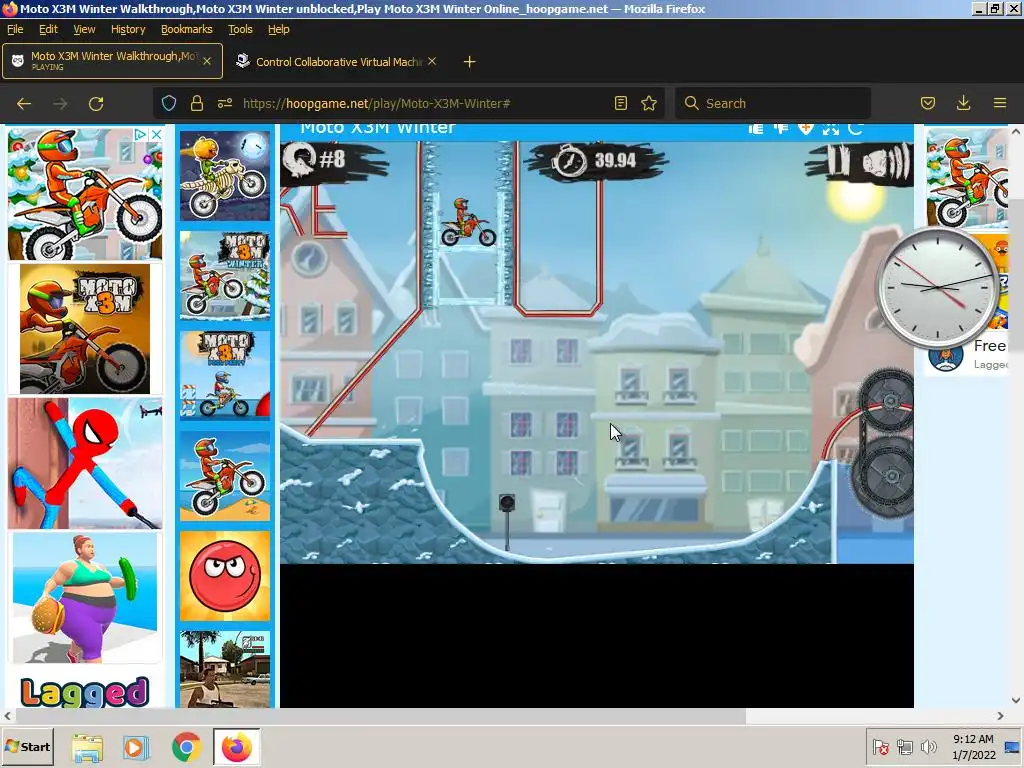Open the View menu
Screen dimensions: 1024x768
click(x=84, y=29)
